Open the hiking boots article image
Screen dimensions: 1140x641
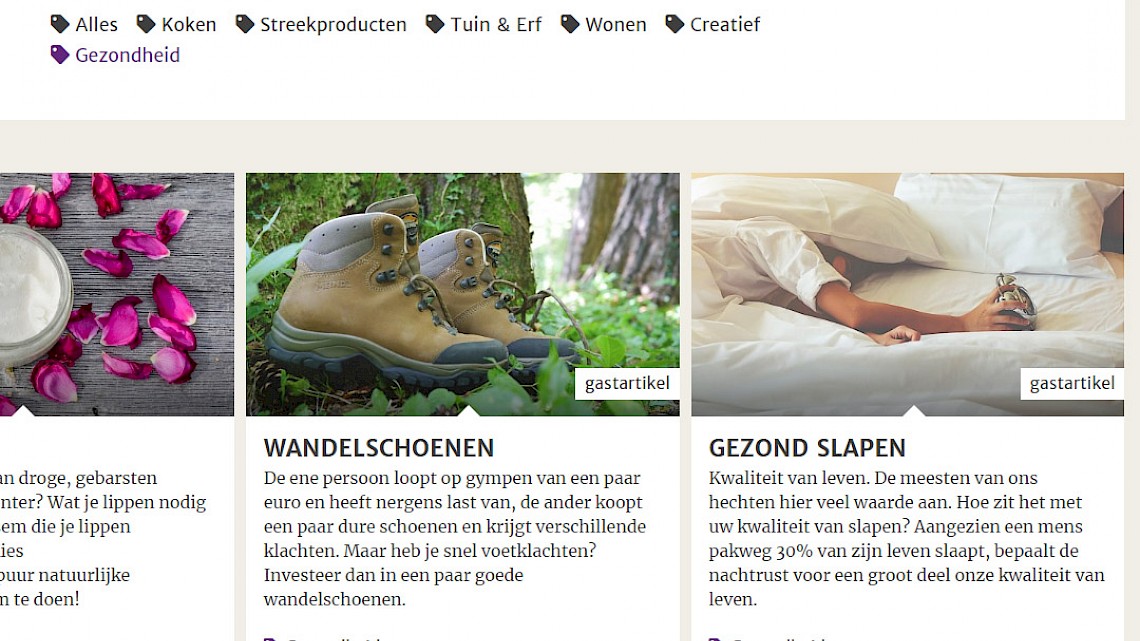pyautogui.click(x=462, y=294)
